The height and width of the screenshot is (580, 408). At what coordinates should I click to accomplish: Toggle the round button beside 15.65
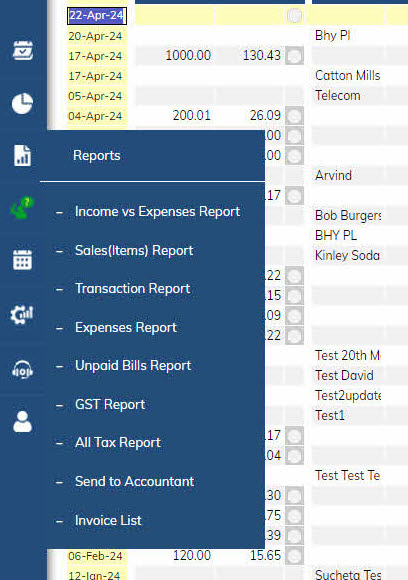[x=294, y=556]
